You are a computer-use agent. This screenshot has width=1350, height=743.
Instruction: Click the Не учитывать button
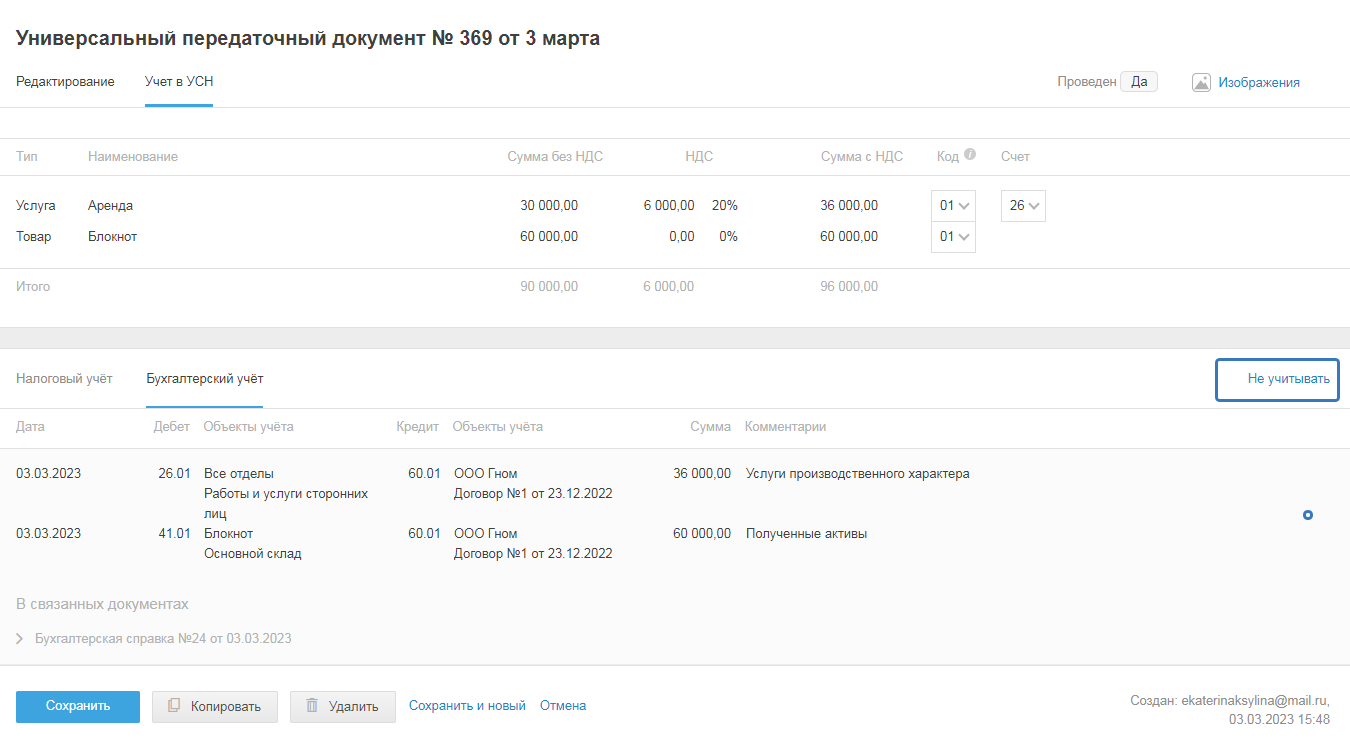coord(1277,380)
